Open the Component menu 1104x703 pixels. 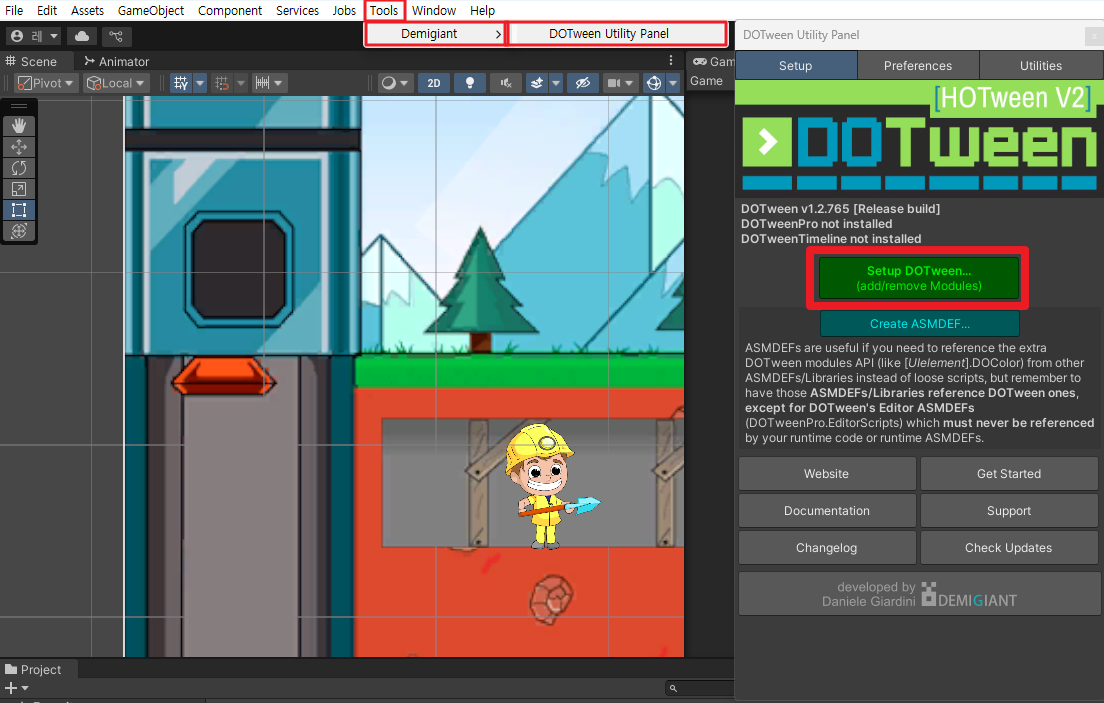click(230, 11)
